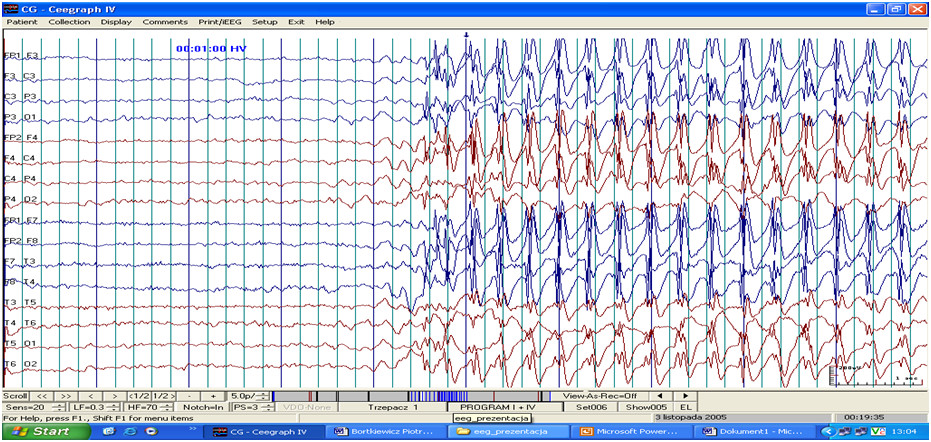Toggle View-As-Rec=Off setting
931x442 pixels.
pos(600,396)
